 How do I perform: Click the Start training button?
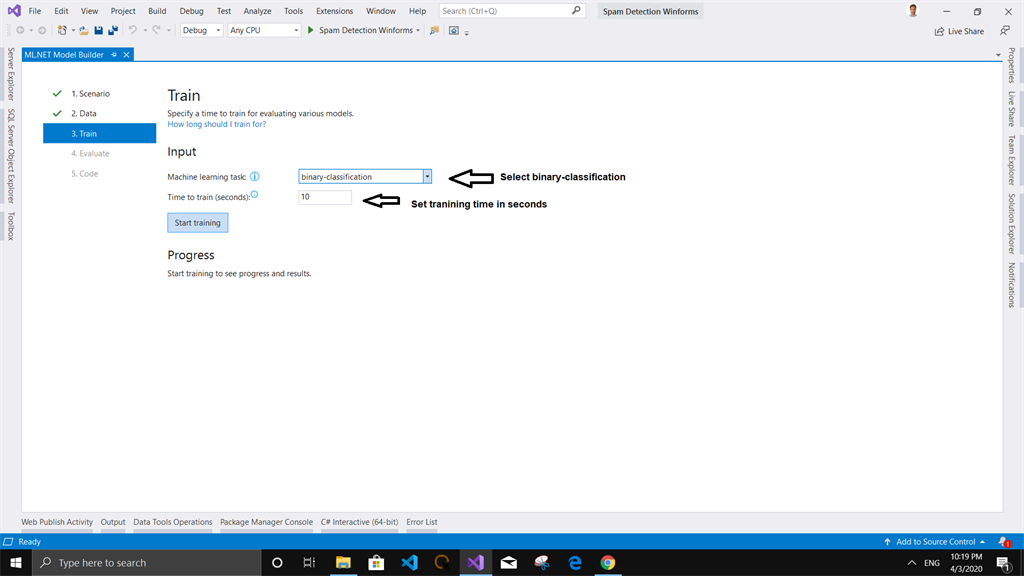[x=197, y=222]
